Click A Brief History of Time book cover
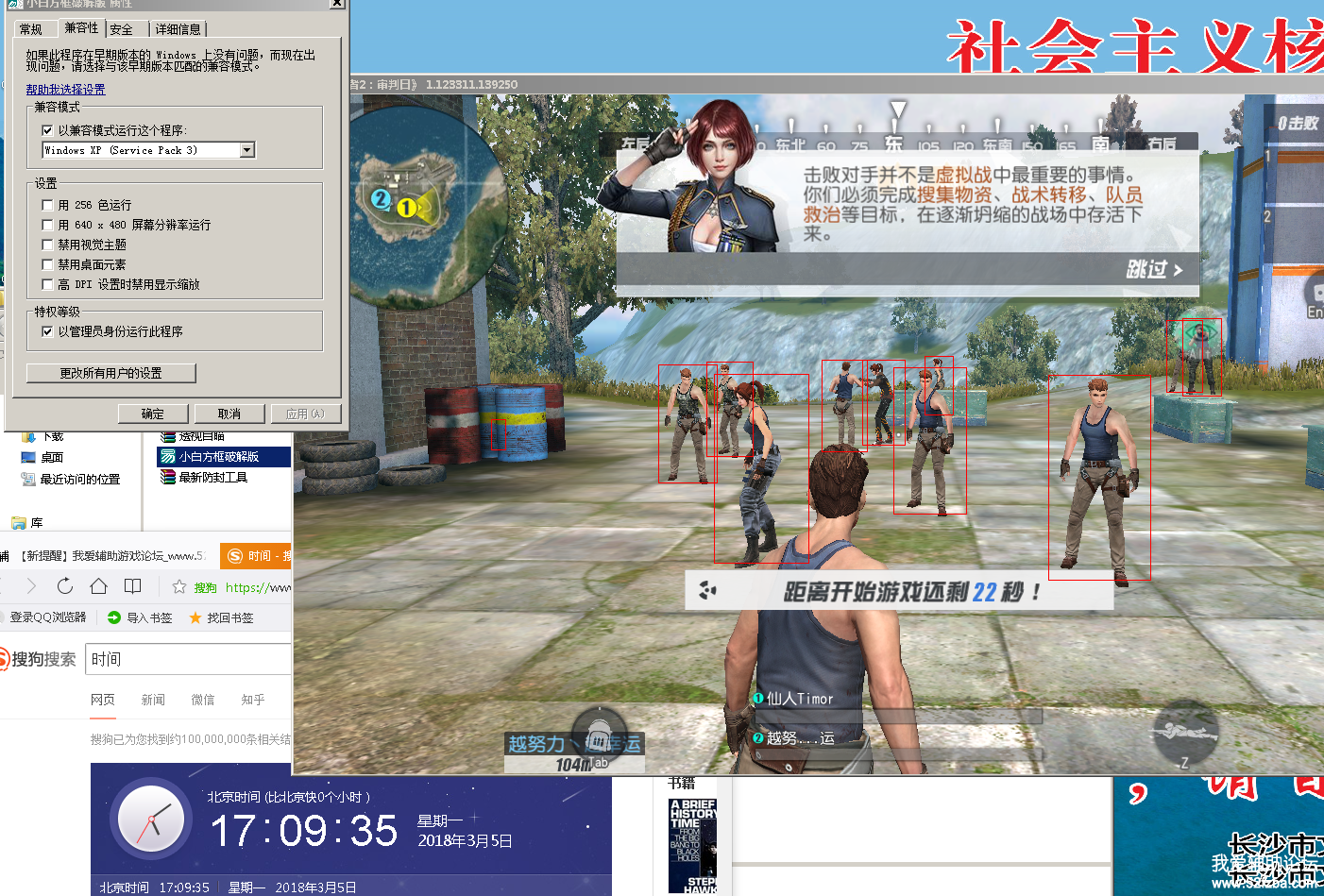 point(693,846)
